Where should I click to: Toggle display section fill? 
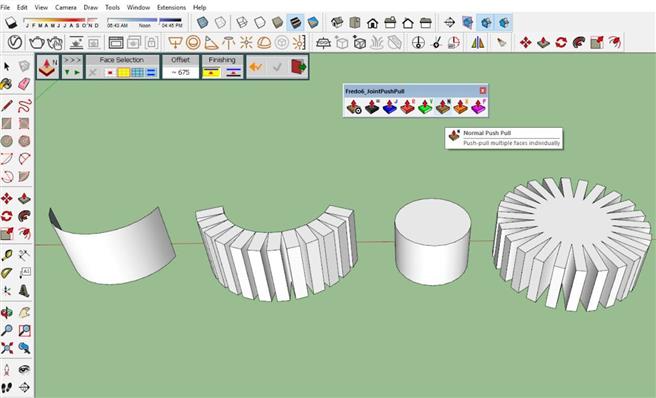coord(504,22)
